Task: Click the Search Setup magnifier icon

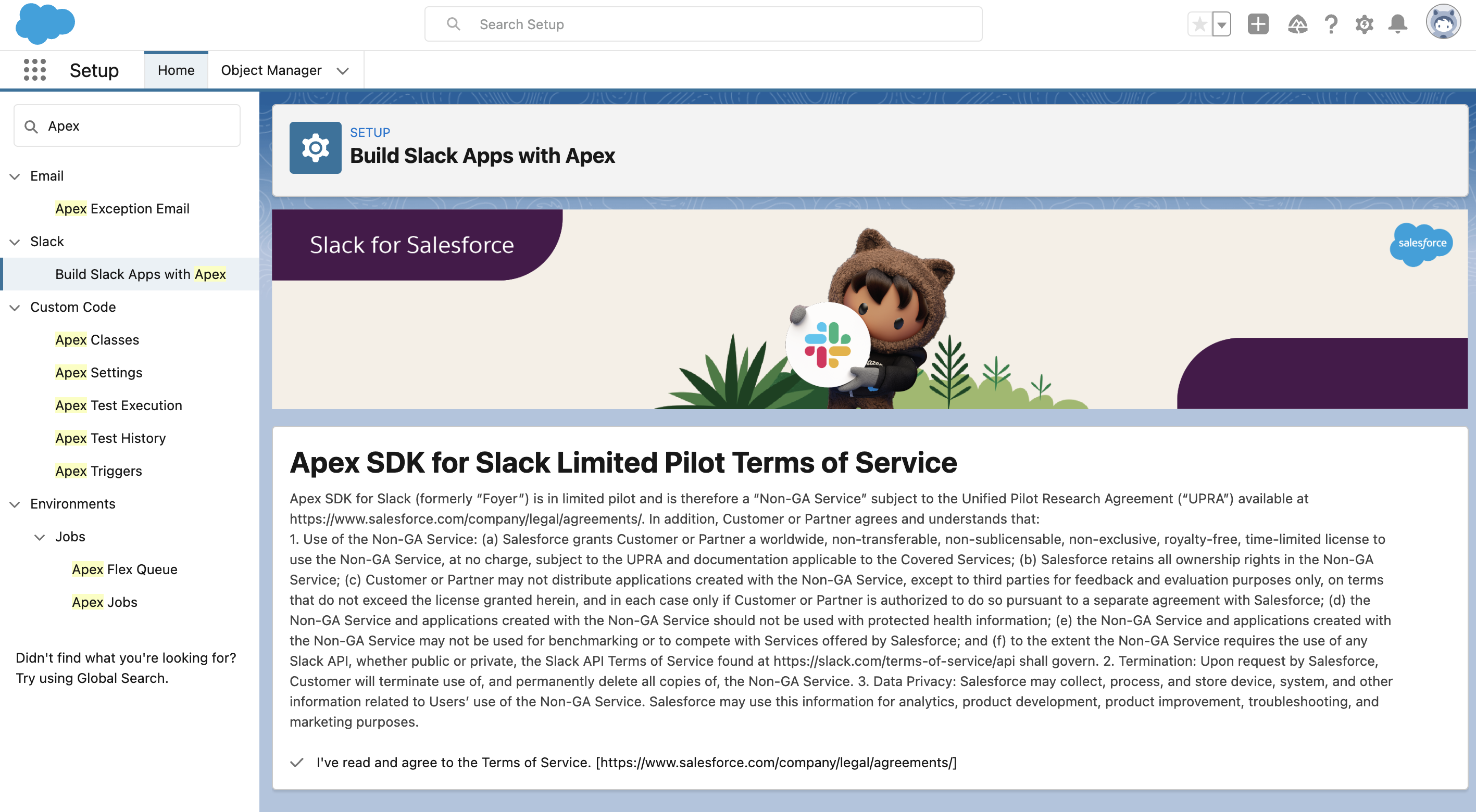Action: [453, 24]
